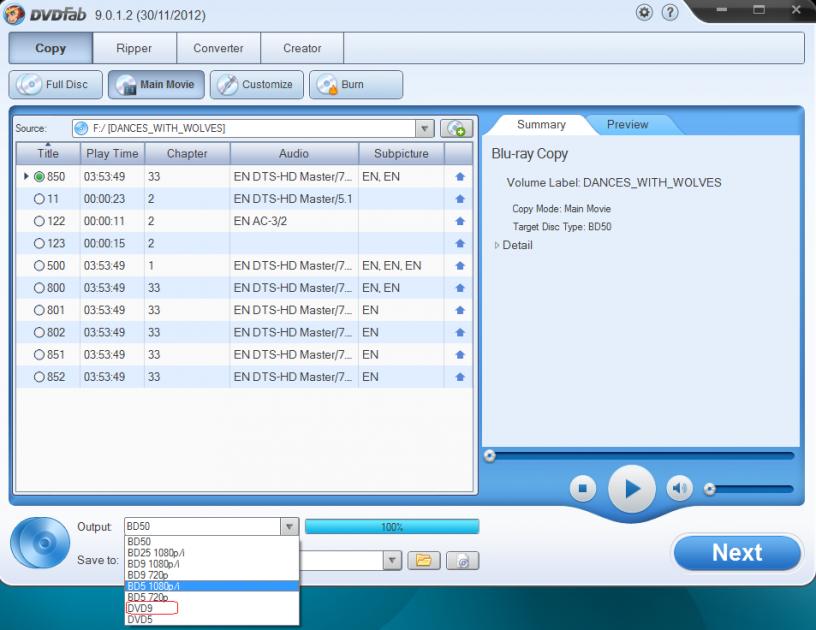Click the Next button
This screenshot has width=816, height=630.
pyautogui.click(x=737, y=552)
